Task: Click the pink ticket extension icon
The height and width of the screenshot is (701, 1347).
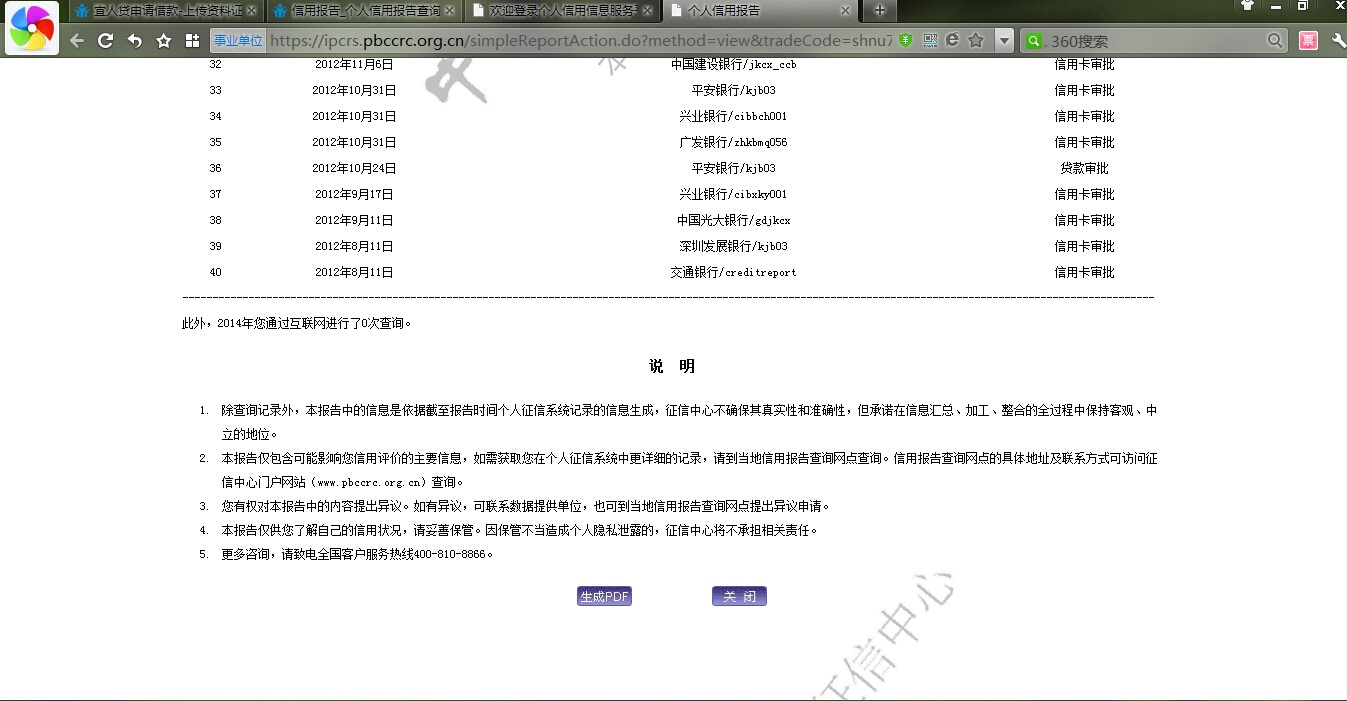Action: tap(1308, 41)
